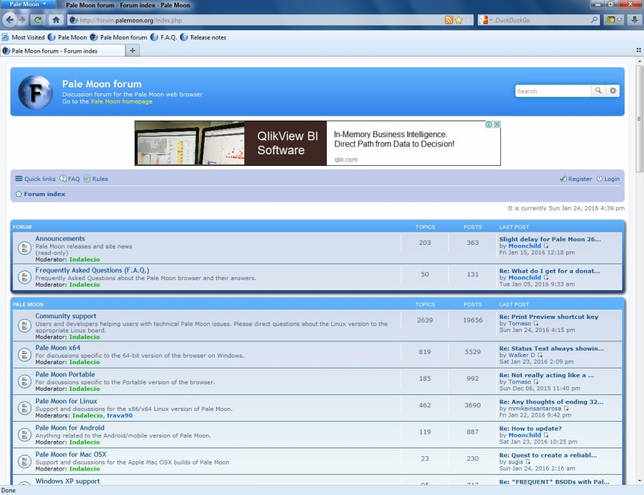Click the F.A.Q. forum status icon
This screenshot has width=644, height=495.
click(x=24, y=277)
